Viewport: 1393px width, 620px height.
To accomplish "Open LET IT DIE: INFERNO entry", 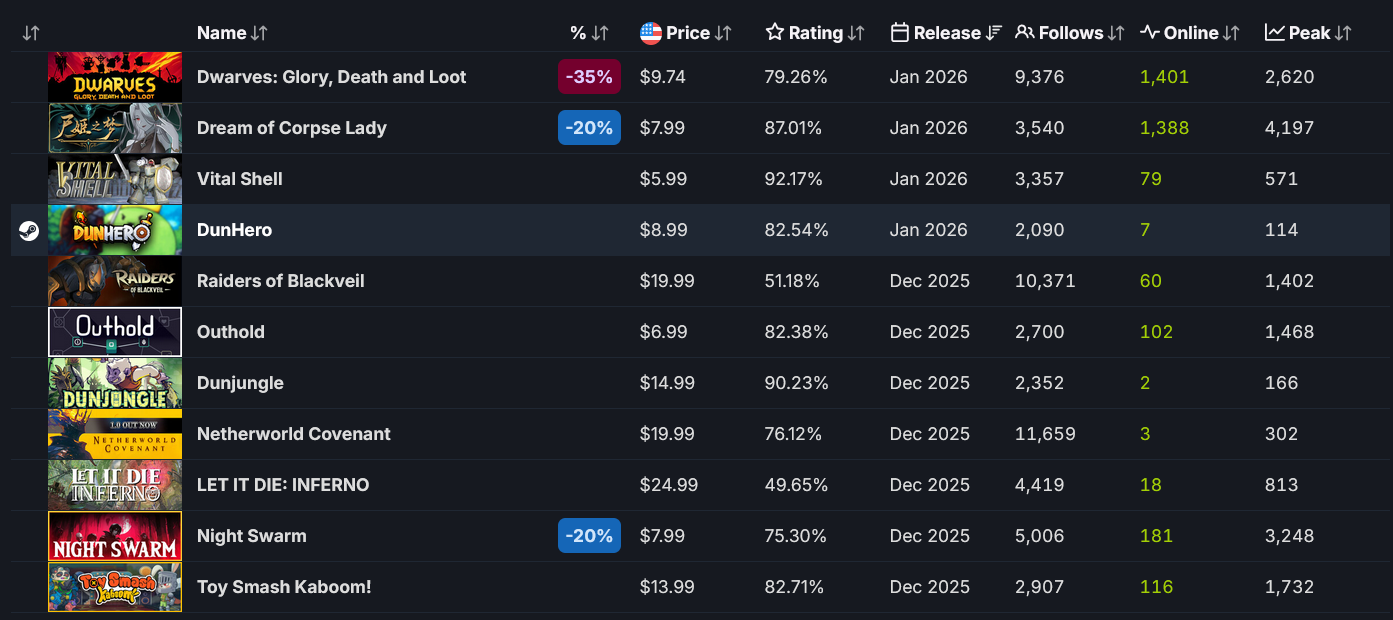I will click(283, 485).
